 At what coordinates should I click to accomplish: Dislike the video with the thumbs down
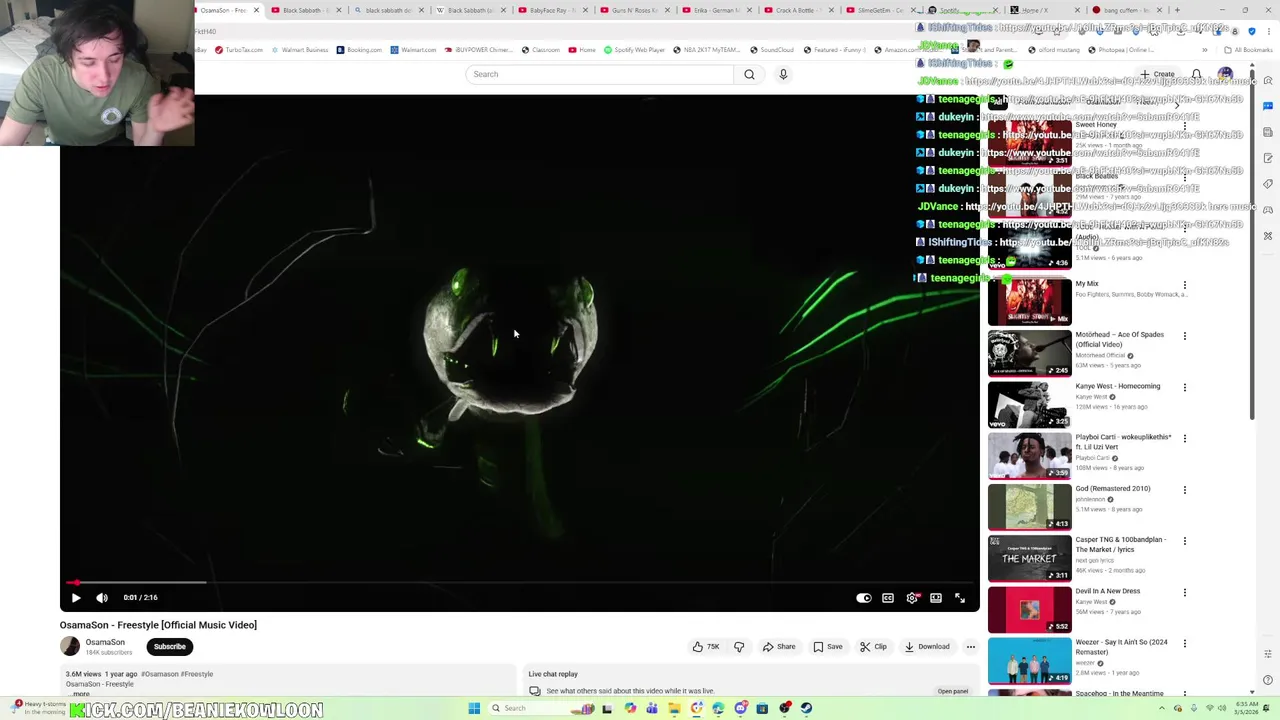coord(739,647)
